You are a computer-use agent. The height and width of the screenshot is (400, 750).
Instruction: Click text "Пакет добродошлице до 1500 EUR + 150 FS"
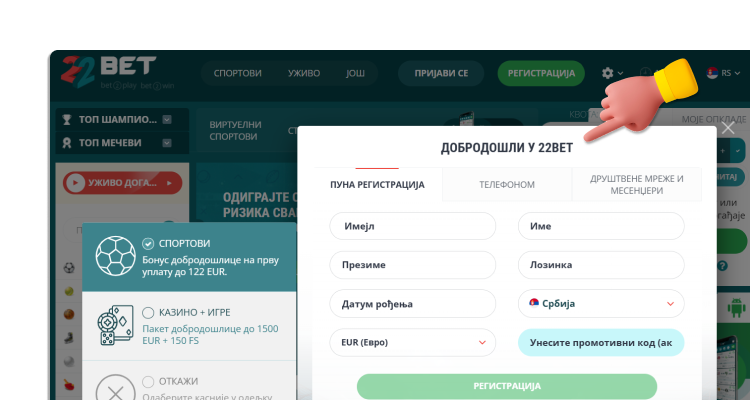pyautogui.click(x=210, y=335)
